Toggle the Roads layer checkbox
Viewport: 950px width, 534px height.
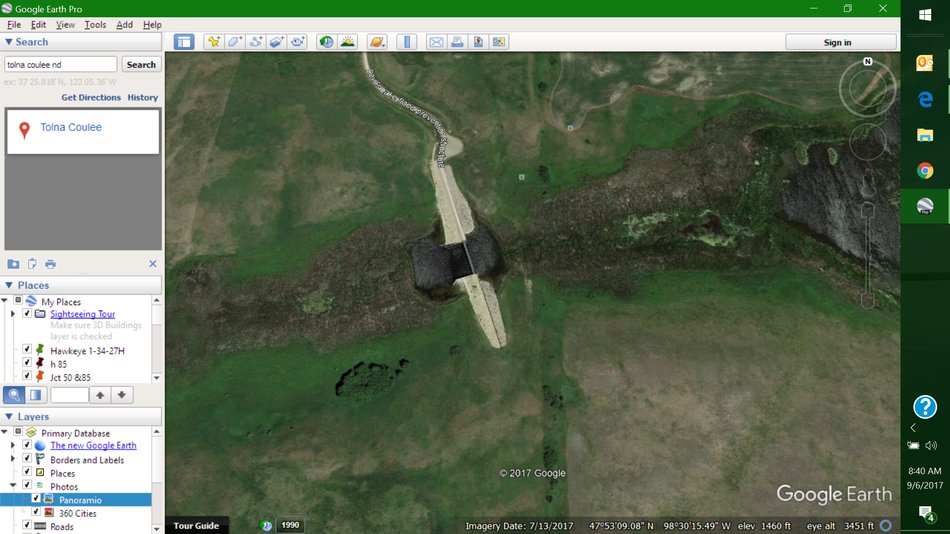pyautogui.click(x=27, y=526)
